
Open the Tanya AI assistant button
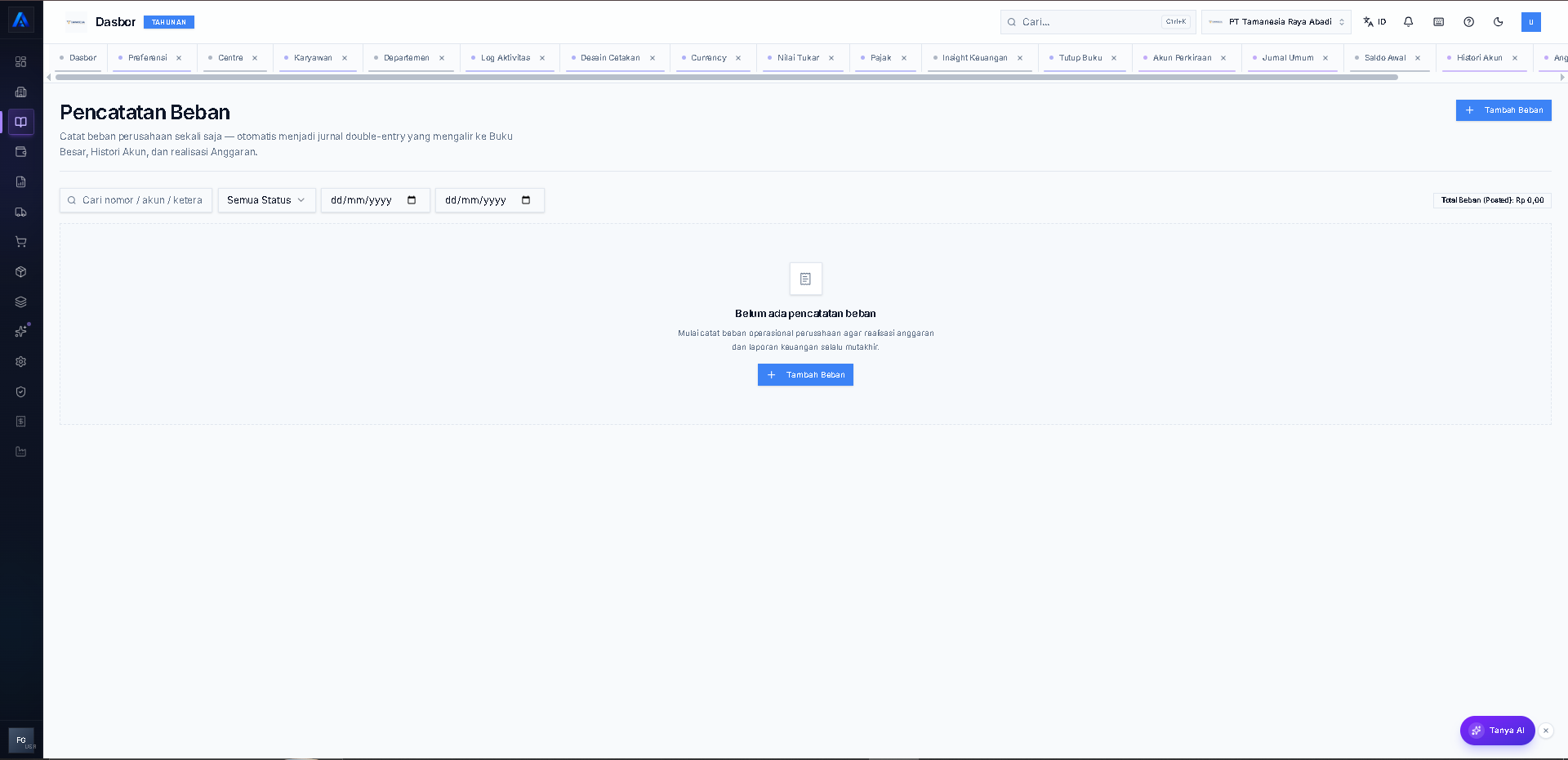tap(1497, 731)
